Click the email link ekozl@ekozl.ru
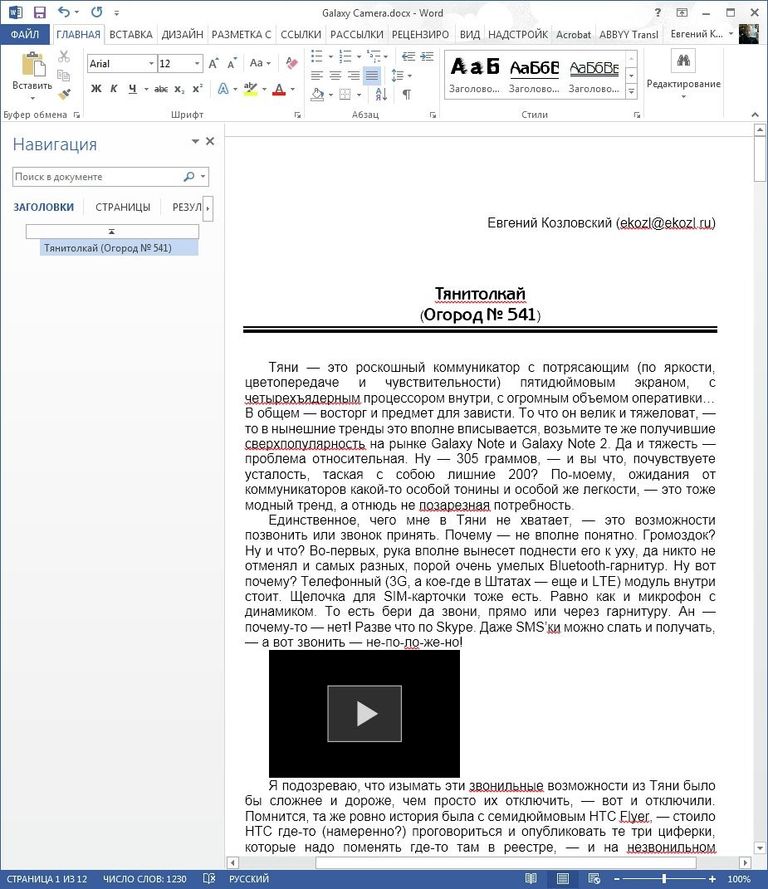 click(x=666, y=223)
